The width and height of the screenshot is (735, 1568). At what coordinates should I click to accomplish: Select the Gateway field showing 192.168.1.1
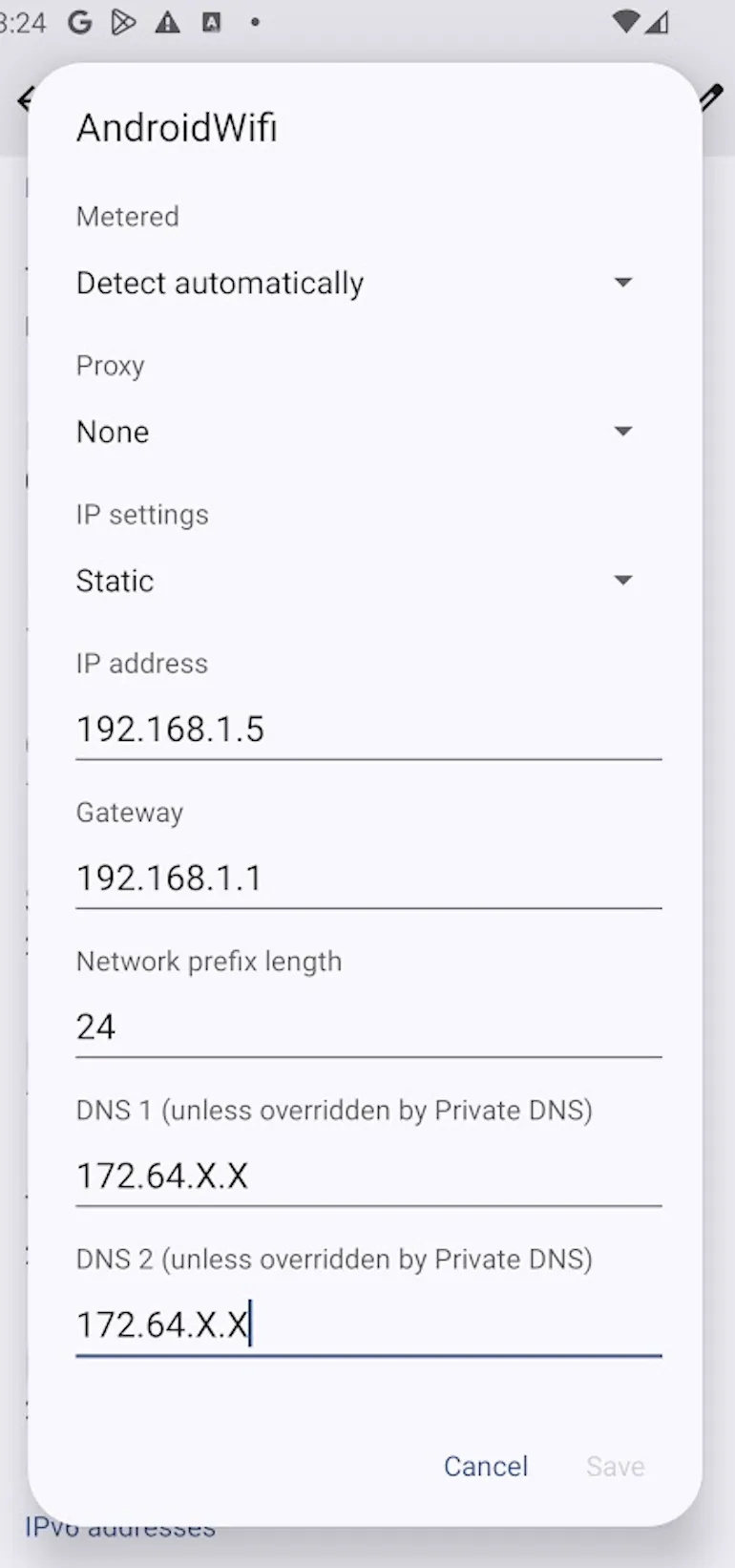click(x=367, y=877)
